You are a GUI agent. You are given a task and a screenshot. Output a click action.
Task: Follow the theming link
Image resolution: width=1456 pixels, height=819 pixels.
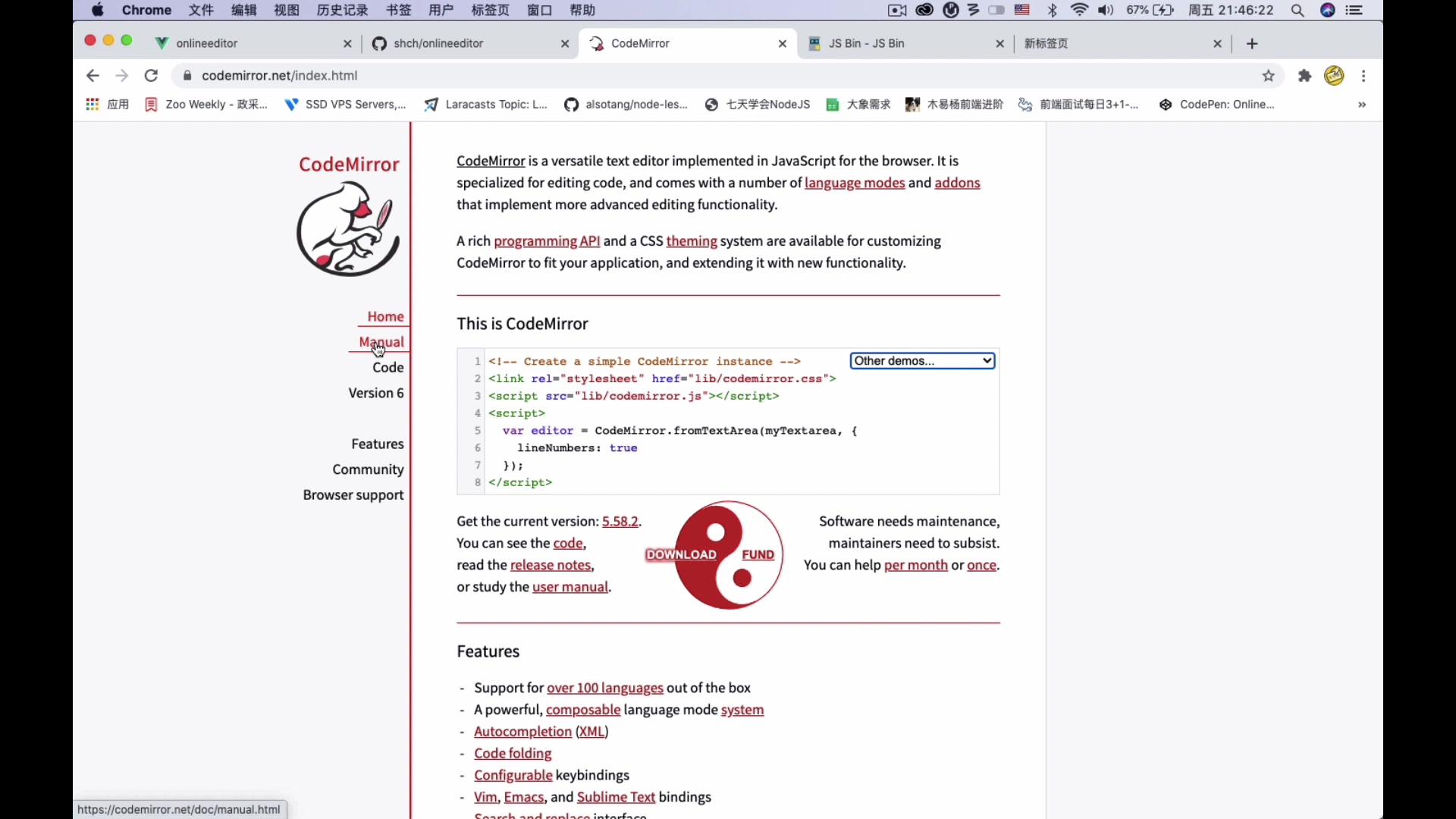pos(692,242)
